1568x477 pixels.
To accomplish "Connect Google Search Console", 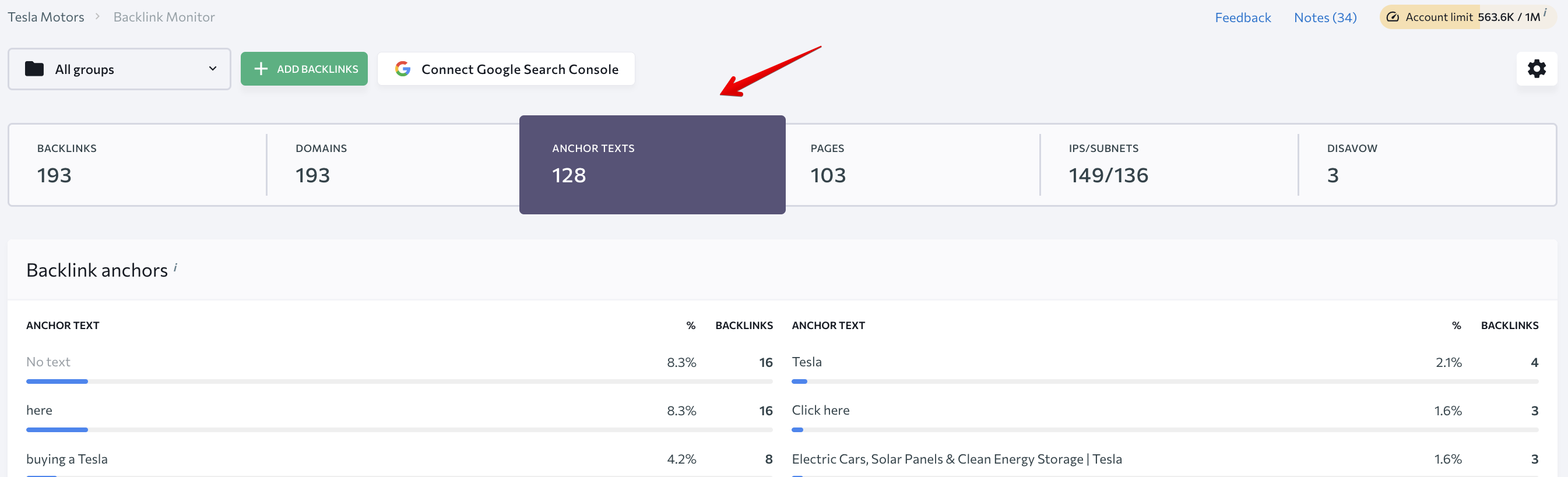I will pyautogui.click(x=506, y=69).
